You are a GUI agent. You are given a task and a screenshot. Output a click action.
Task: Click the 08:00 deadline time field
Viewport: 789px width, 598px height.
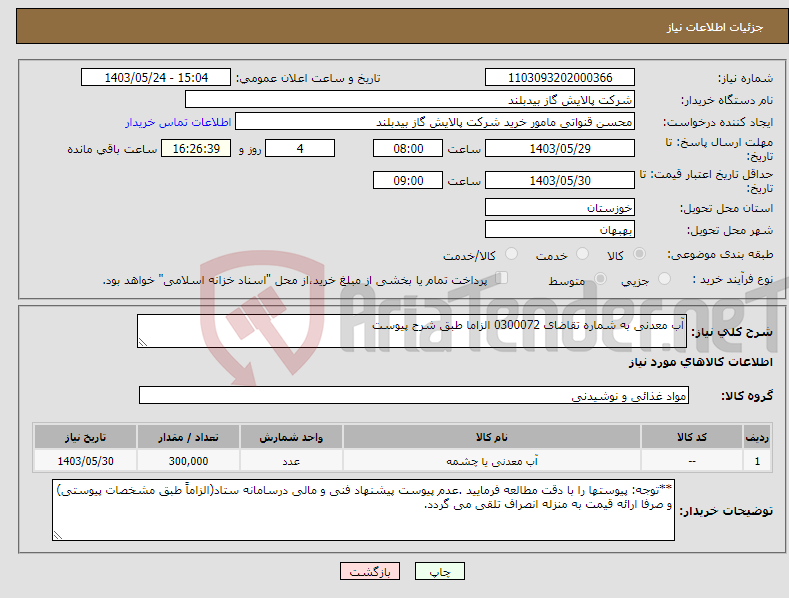coord(408,148)
